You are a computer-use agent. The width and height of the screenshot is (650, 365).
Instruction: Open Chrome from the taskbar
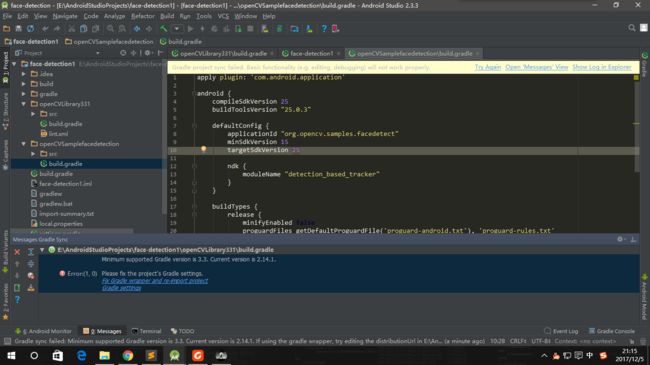click(x=128, y=355)
